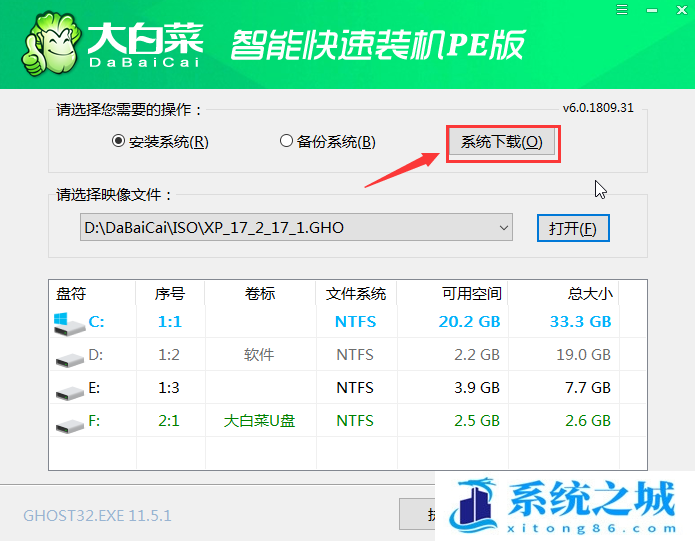Click the 33.3 GB total size value
This screenshot has width=695, height=541.
581,322
